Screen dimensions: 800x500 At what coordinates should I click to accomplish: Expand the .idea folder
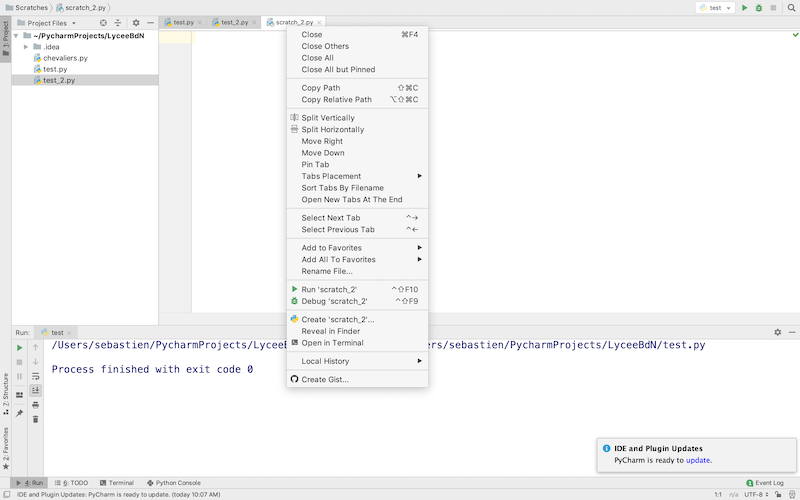[26, 47]
